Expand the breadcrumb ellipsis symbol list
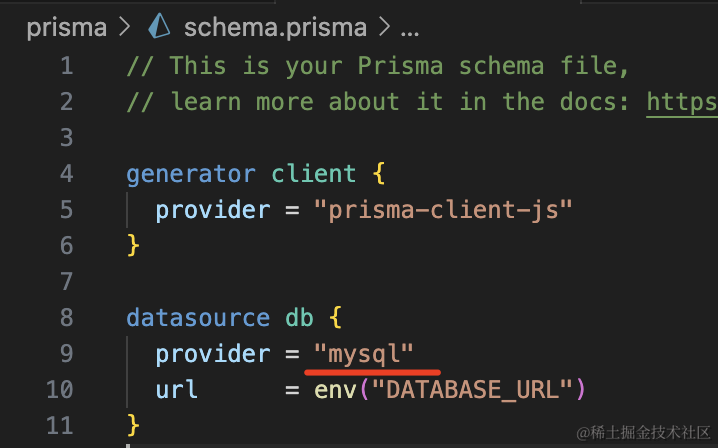Viewport: 718px width, 448px height. (409, 32)
